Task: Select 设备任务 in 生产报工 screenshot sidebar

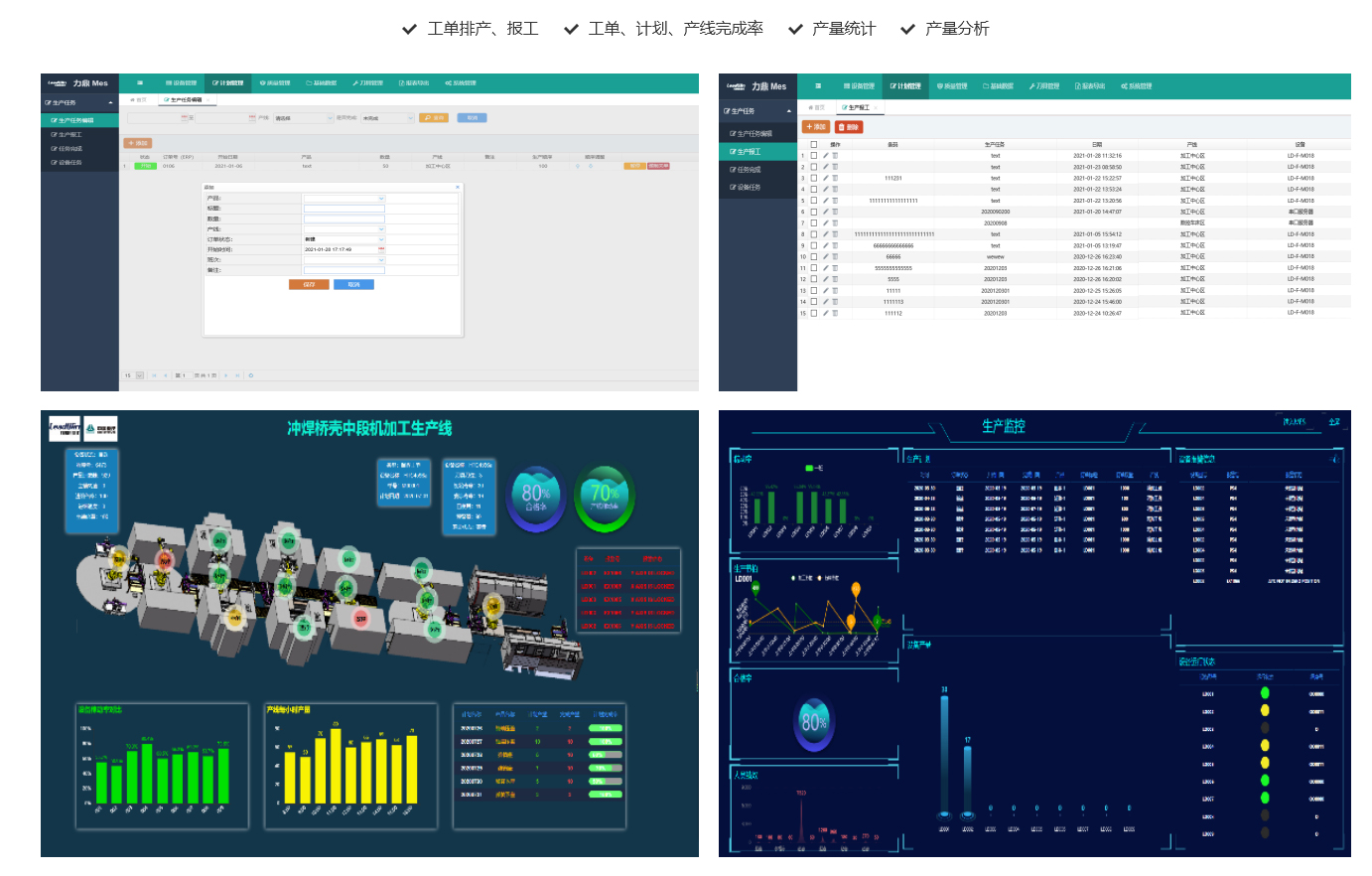Action: tap(746, 188)
